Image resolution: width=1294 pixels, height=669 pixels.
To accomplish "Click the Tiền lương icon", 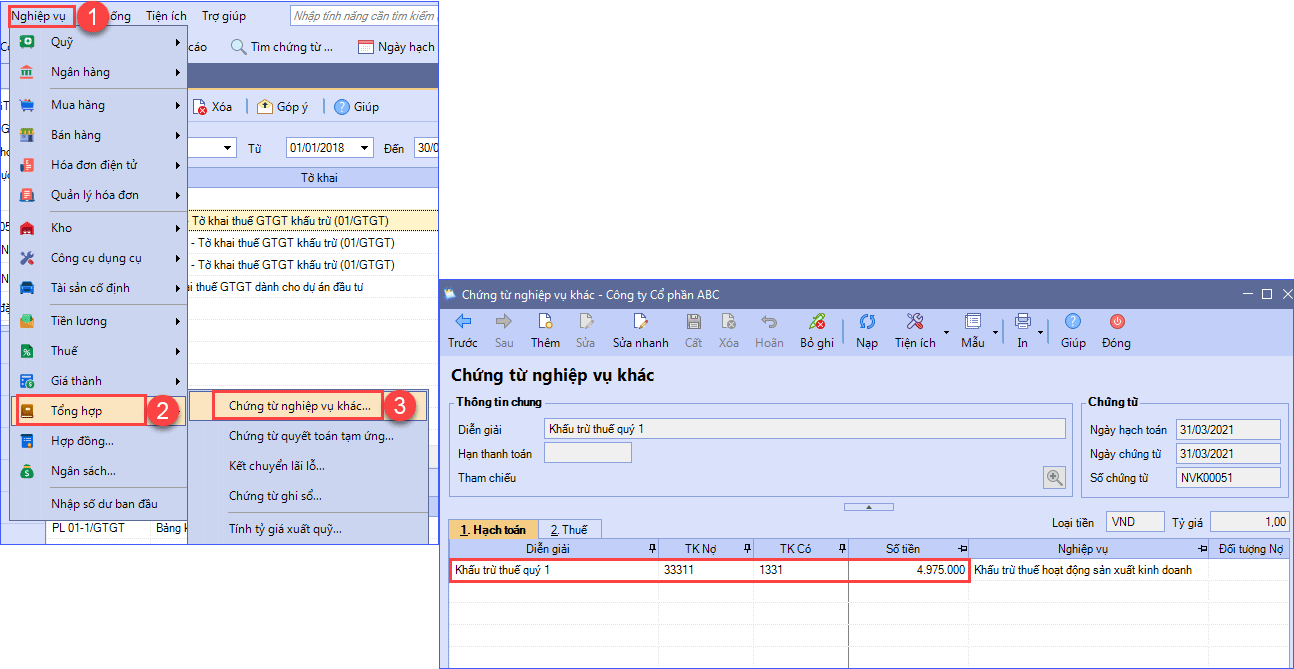I will pyautogui.click(x=28, y=321).
